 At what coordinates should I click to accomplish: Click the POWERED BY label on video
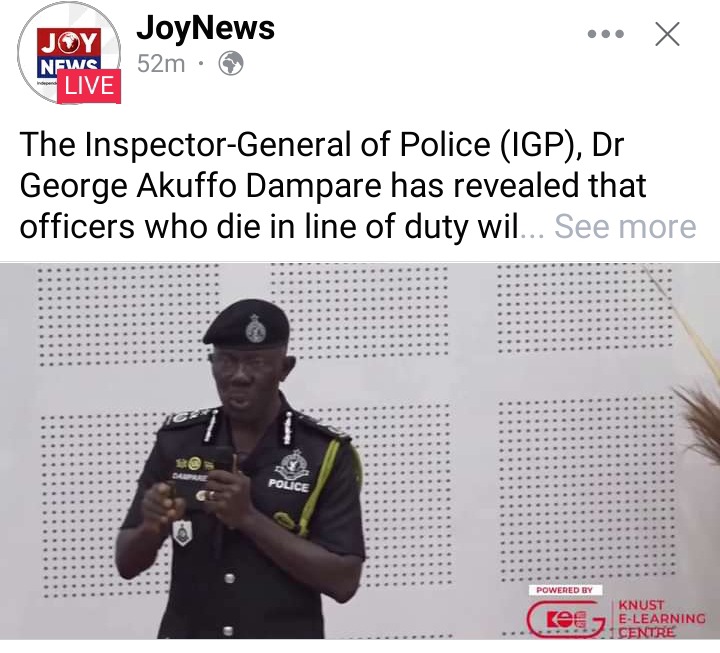click(564, 590)
